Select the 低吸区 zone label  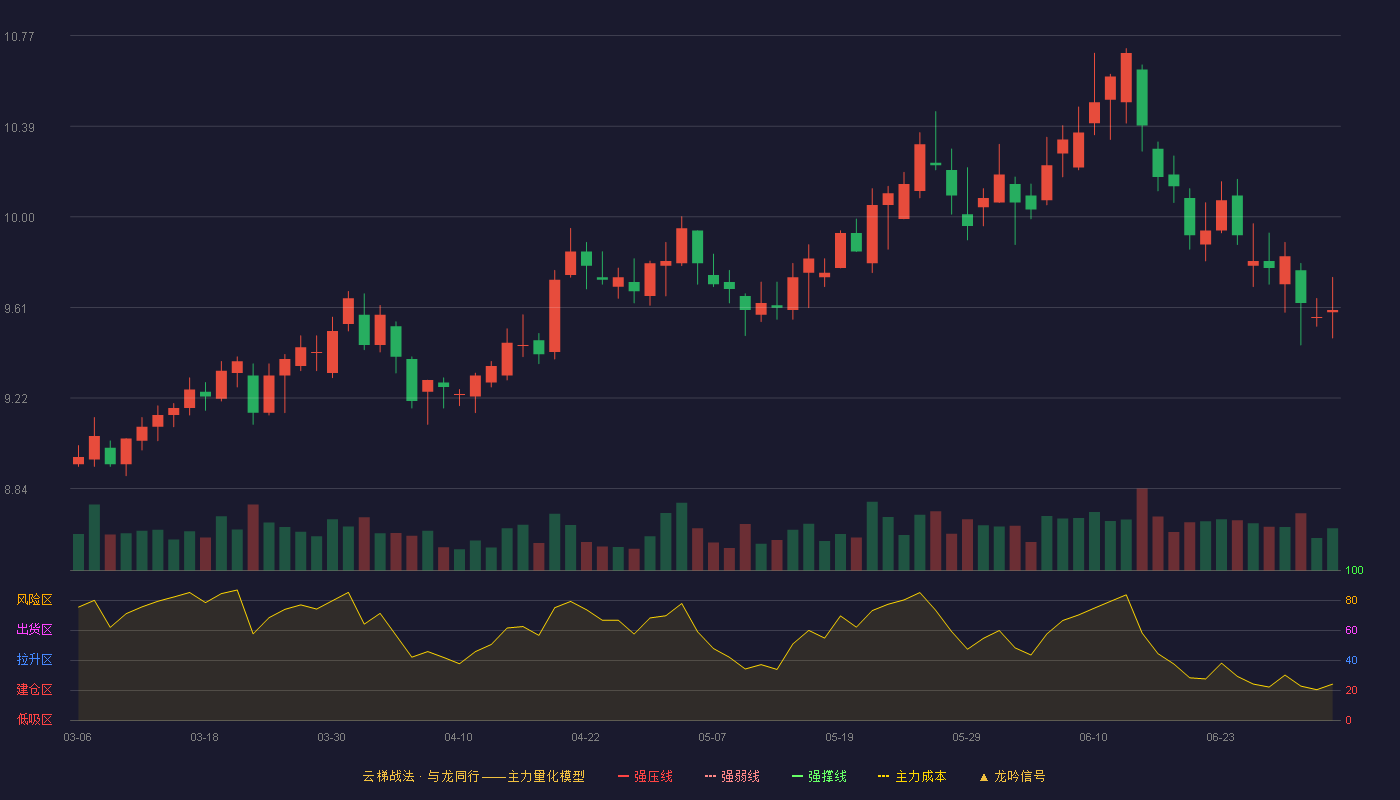[34, 720]
